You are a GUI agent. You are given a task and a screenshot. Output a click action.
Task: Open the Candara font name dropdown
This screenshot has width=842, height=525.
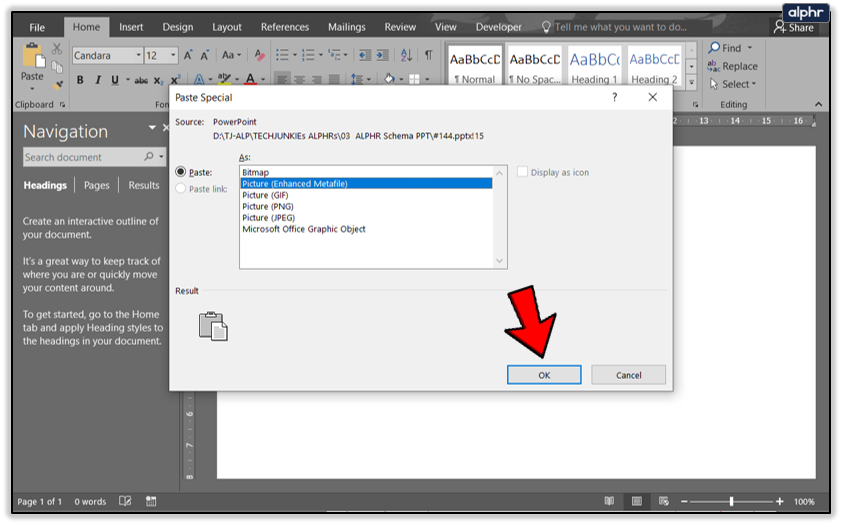138,55
